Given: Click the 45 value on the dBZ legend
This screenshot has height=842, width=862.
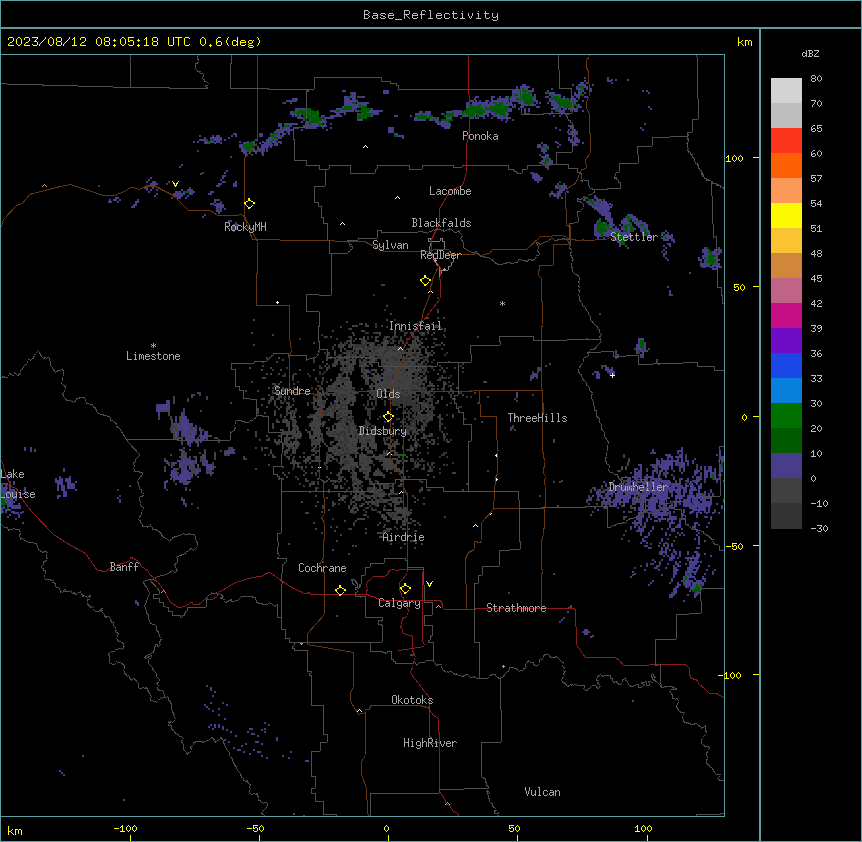Looking at the screenshot, I should point(816,279).
